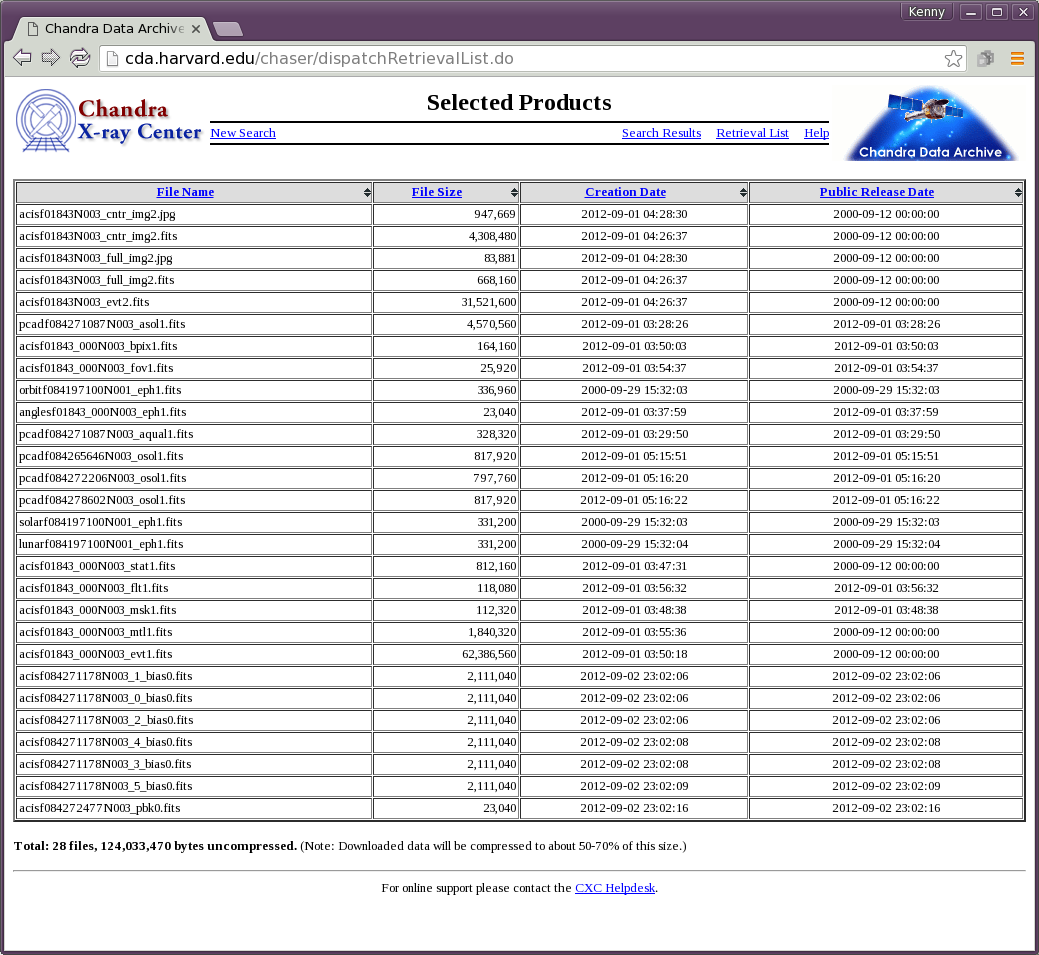Open the Search Results link
This screenshot has height=955, width=1039.
click(661, 133)
